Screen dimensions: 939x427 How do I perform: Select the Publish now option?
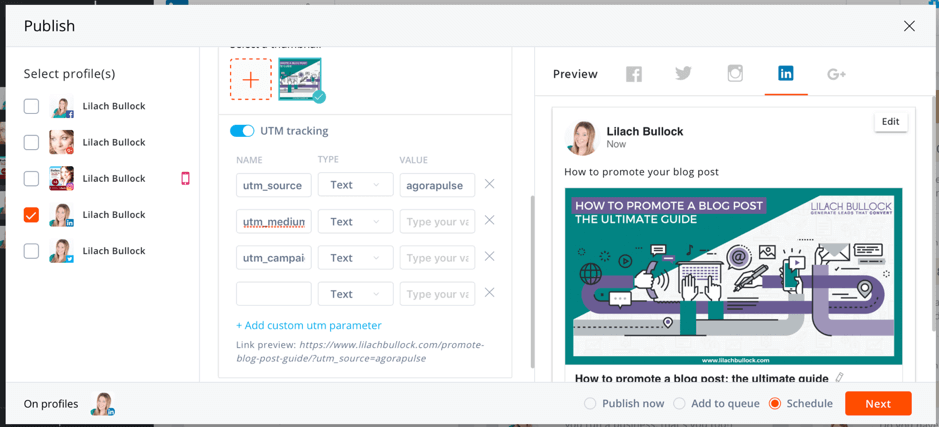point(590,404)
